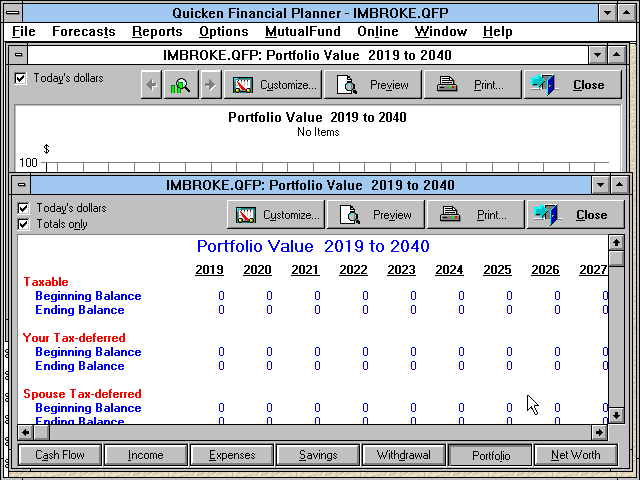Image resolution: width=640 pixels, height=480 pixels.
Task: Switch to the Net Worth tab
Action: 576,455
